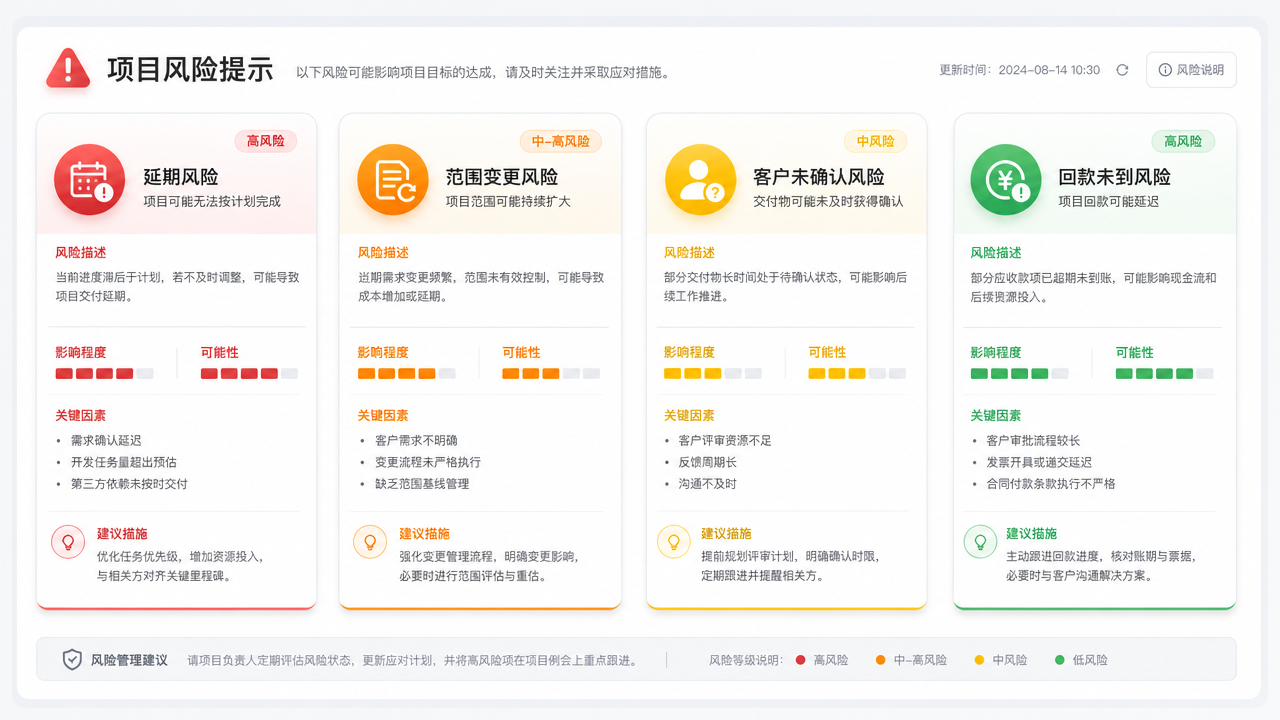Click the 客户未确认风险 影响程度 yellow bar

coord(713,373)
